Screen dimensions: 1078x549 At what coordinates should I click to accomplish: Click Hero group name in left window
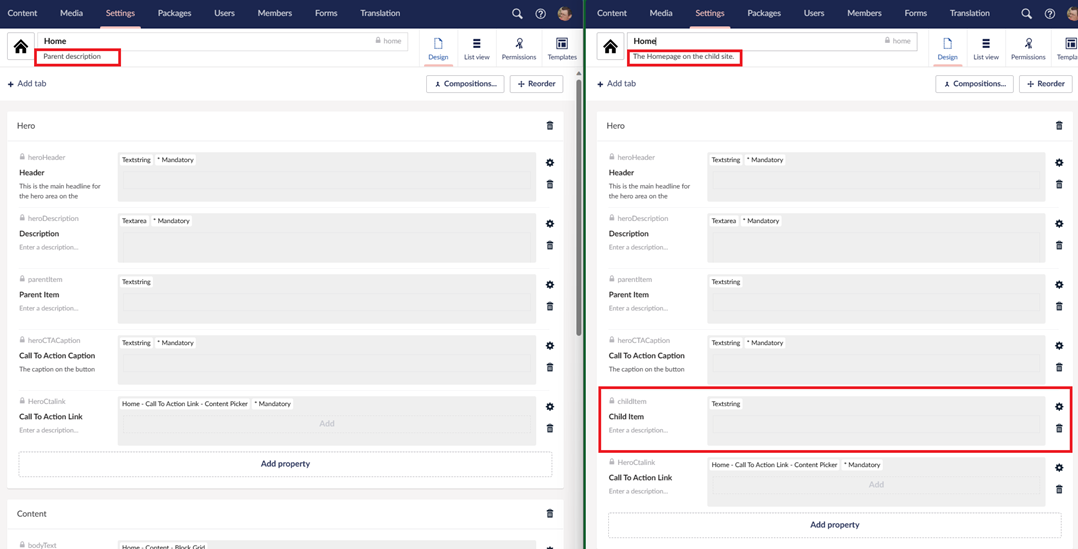(x=26, y=126)
